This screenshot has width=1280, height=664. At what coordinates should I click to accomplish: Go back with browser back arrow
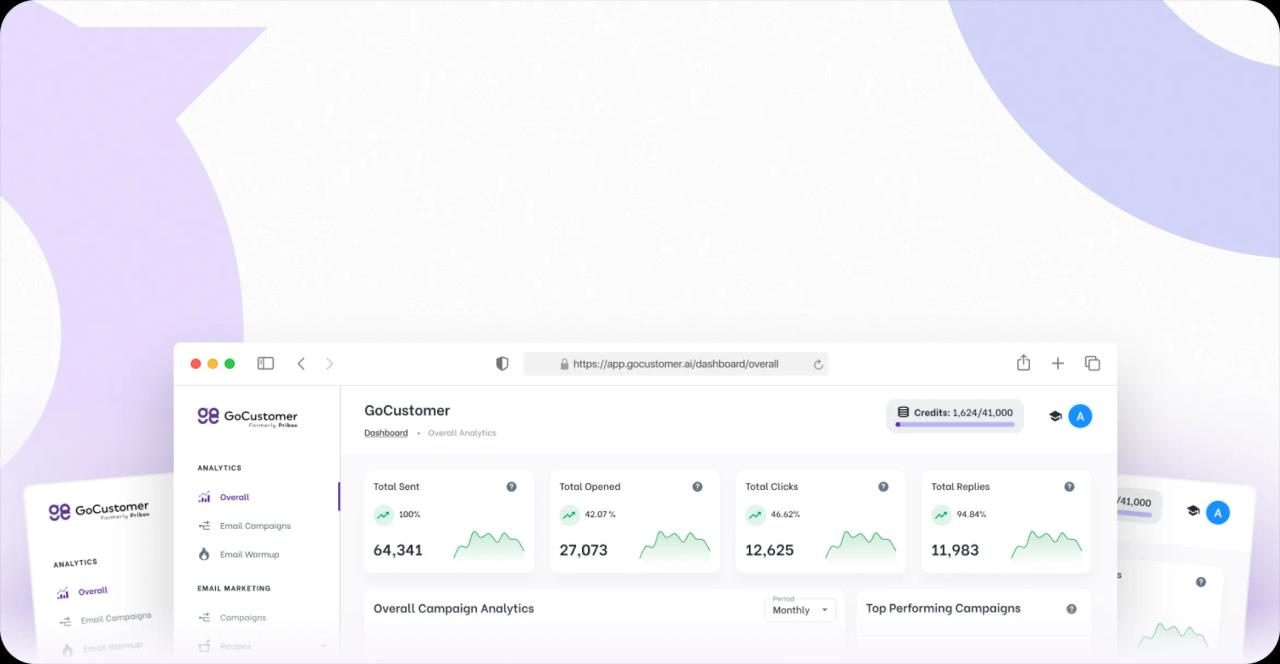[x=301, y=363]
